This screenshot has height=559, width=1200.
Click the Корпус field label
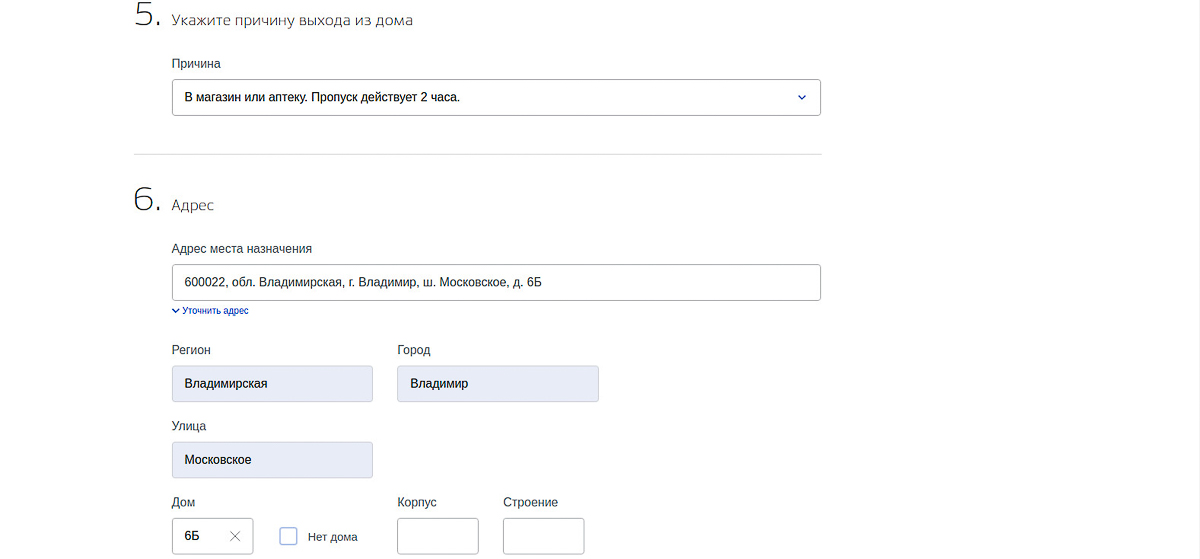(417, 502)
